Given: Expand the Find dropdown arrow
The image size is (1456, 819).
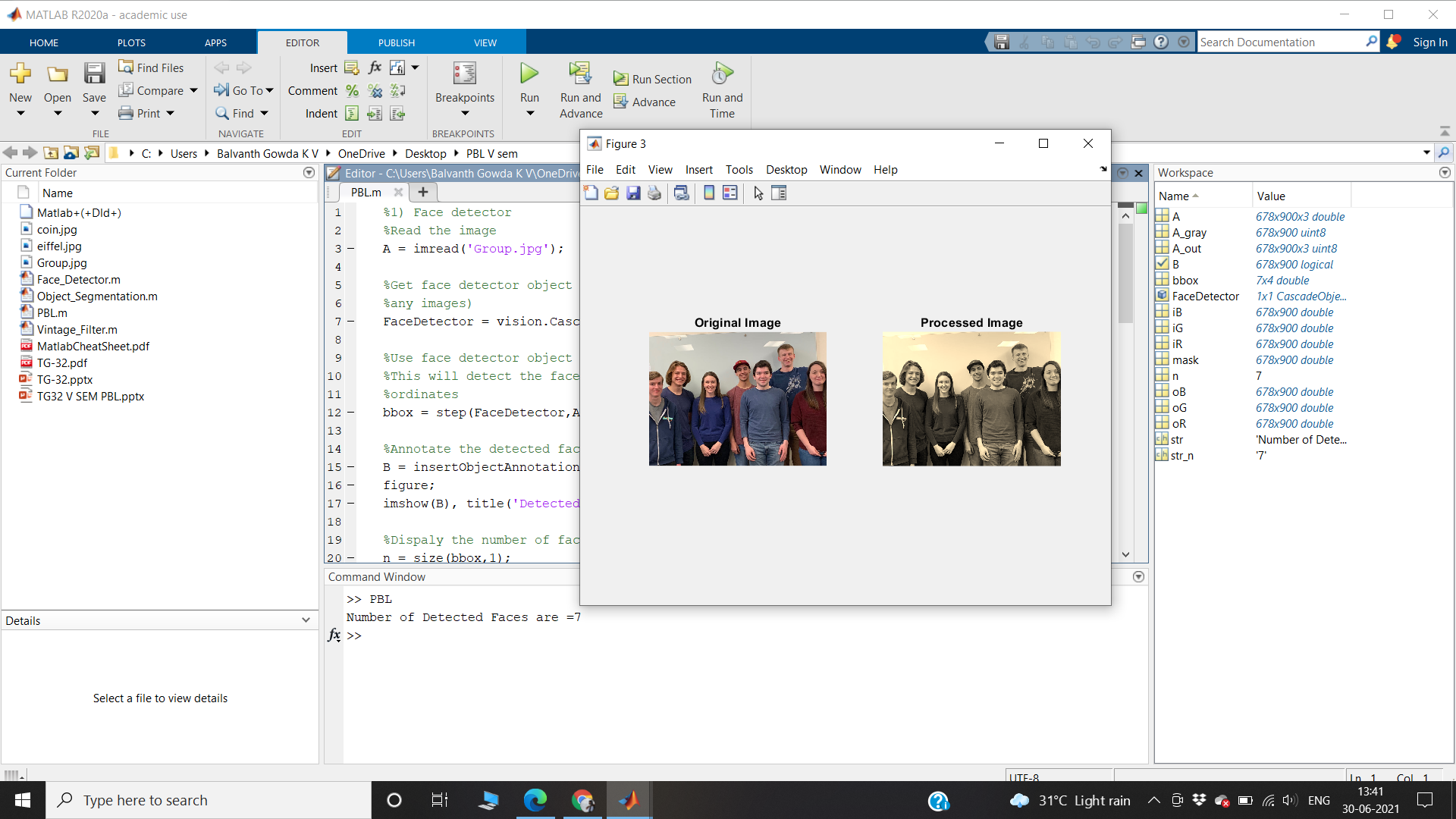Looking at the screenshot, I should [x=265, y=113].
